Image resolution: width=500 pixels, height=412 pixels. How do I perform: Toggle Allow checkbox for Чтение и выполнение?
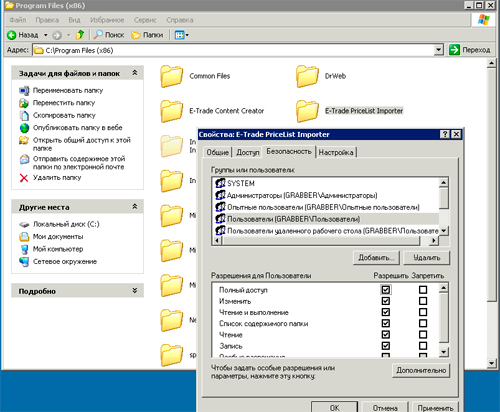click(386, 312)
